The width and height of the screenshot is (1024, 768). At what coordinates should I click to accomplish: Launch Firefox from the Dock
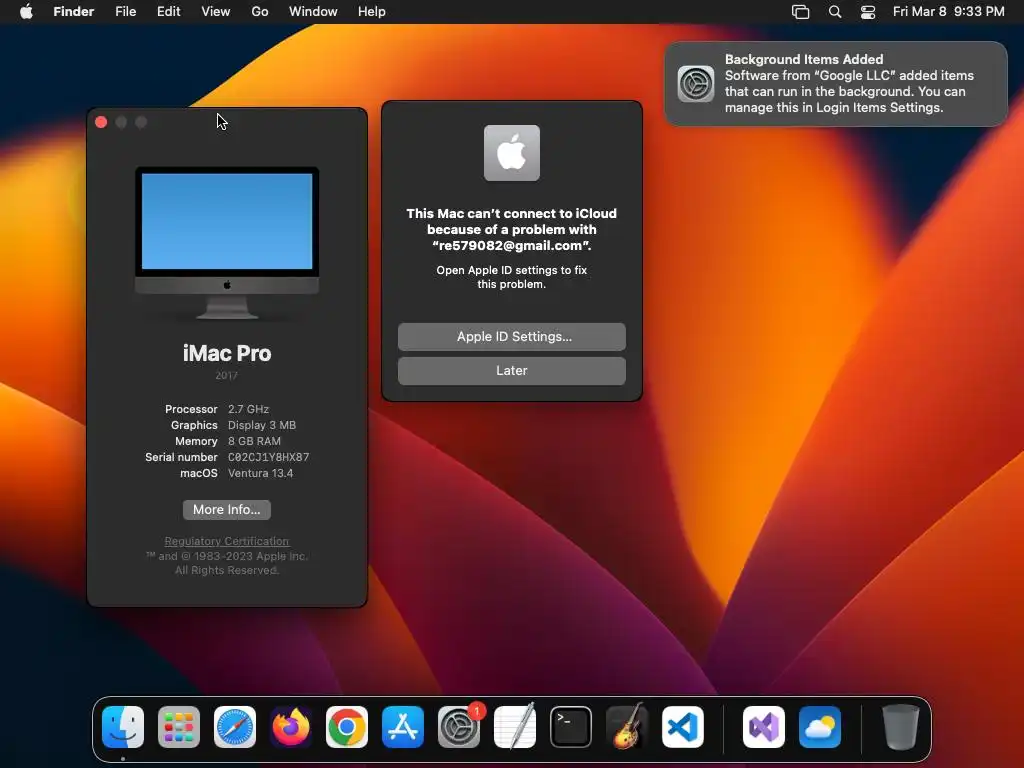point(291,727)
